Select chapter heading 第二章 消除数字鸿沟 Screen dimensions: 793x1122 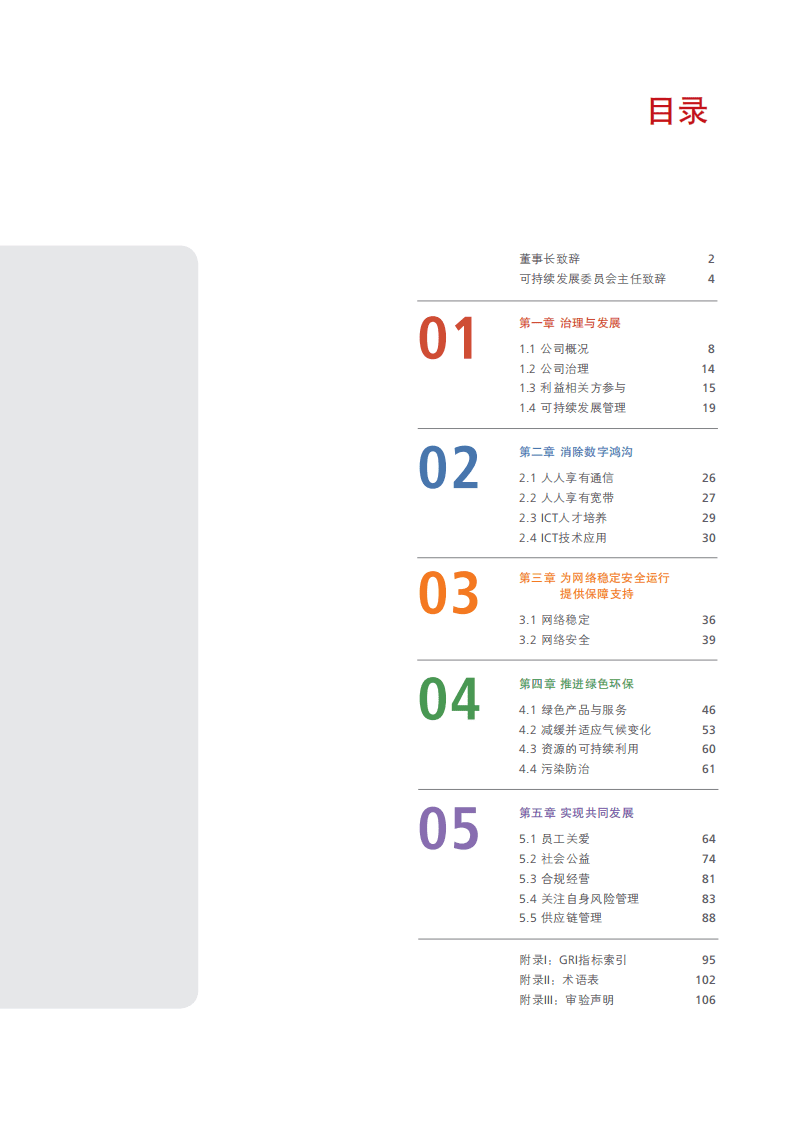click(x=576, y=452)
